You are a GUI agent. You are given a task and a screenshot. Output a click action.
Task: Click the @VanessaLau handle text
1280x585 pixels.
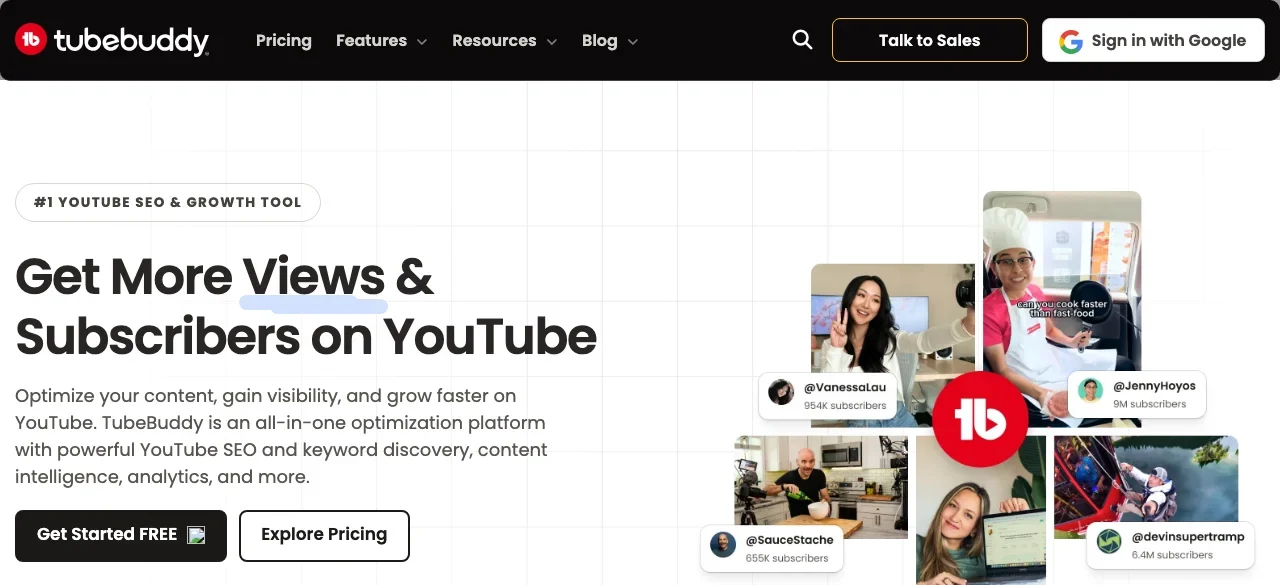pos(845,387)
